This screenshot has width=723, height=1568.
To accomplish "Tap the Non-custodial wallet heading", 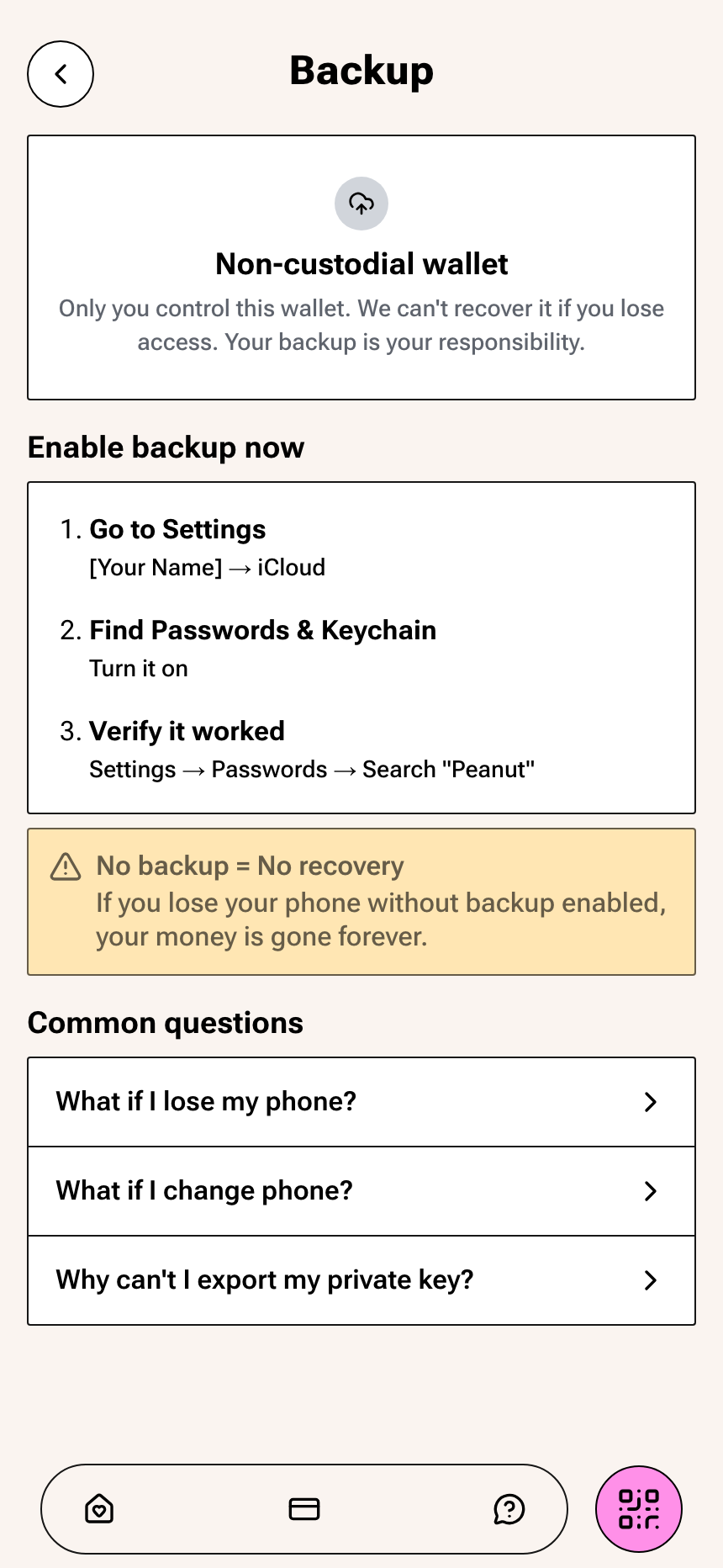I will [x=361, y=264].
